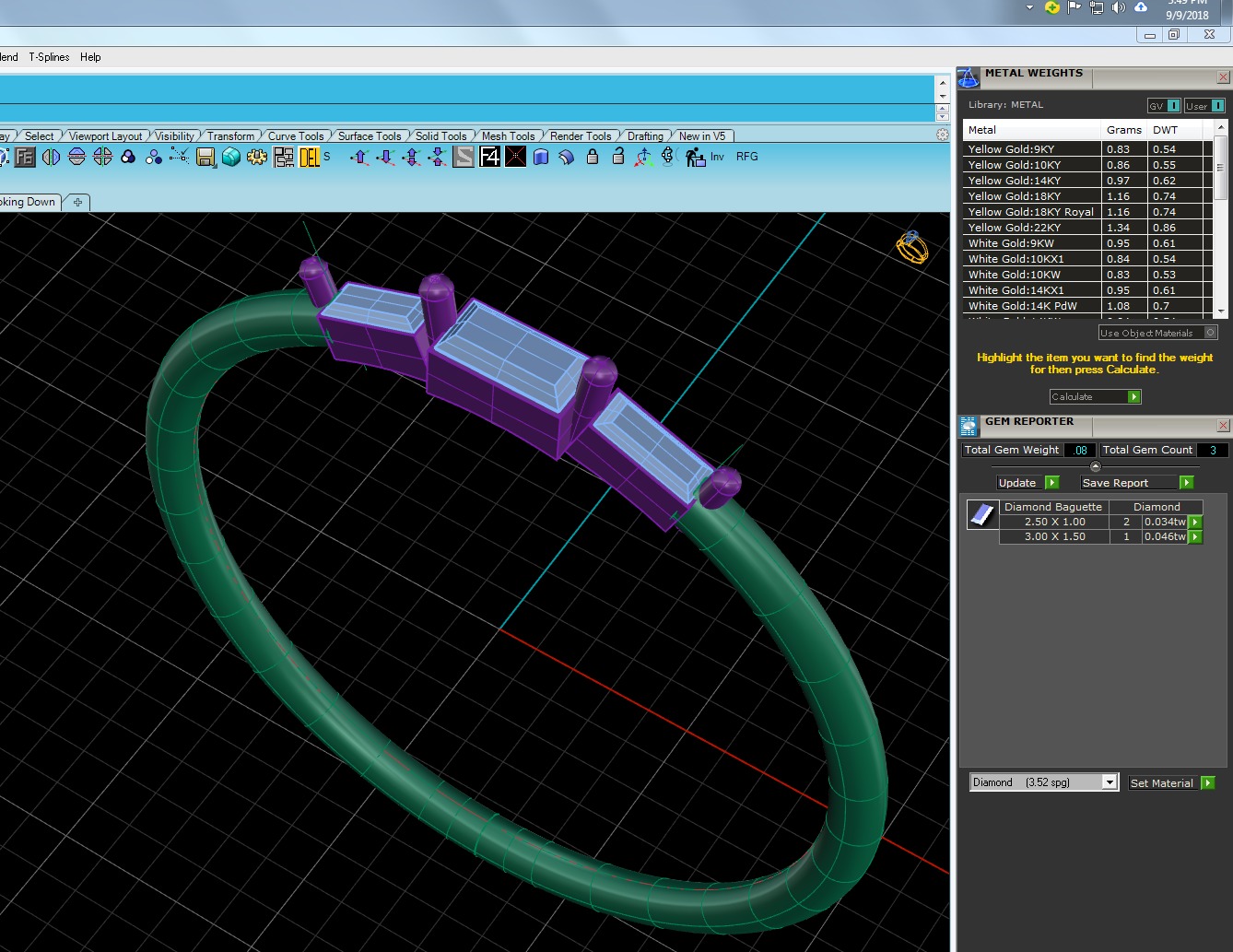The height and width of the screenshot is (952, 1233).
Task: Switch to the Surface Tools tab
Action: click(370, 135)
